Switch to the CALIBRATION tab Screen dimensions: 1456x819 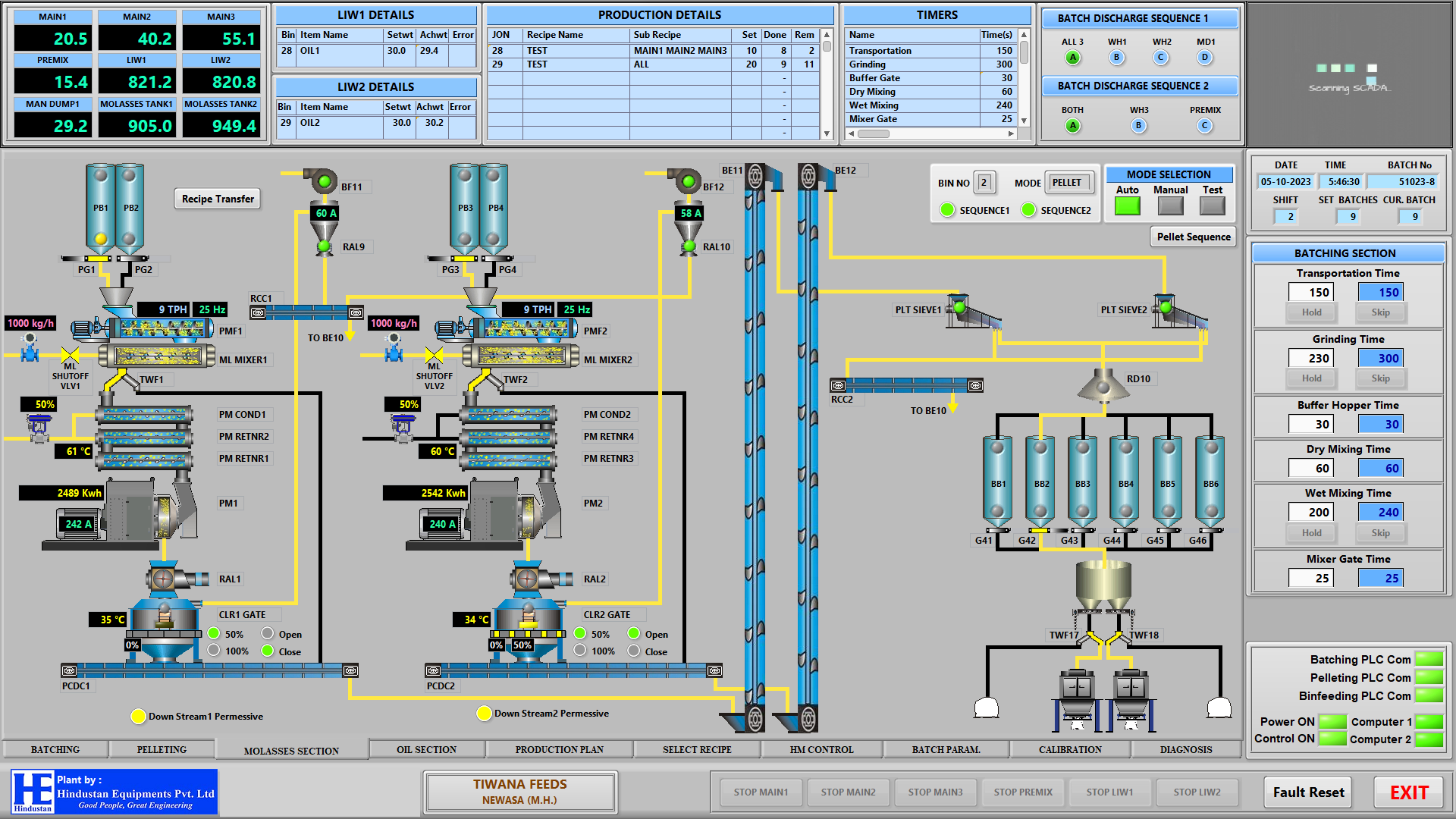[1070, 749]
